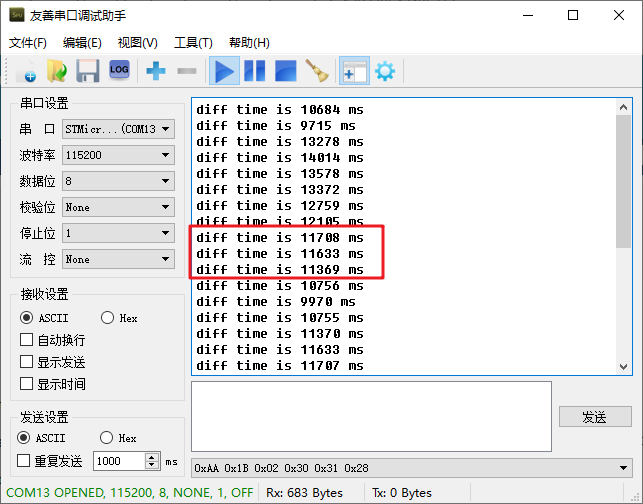Decrease repeat interval with down stepper arrow
The image size is (643, 504).
point(152,465)
